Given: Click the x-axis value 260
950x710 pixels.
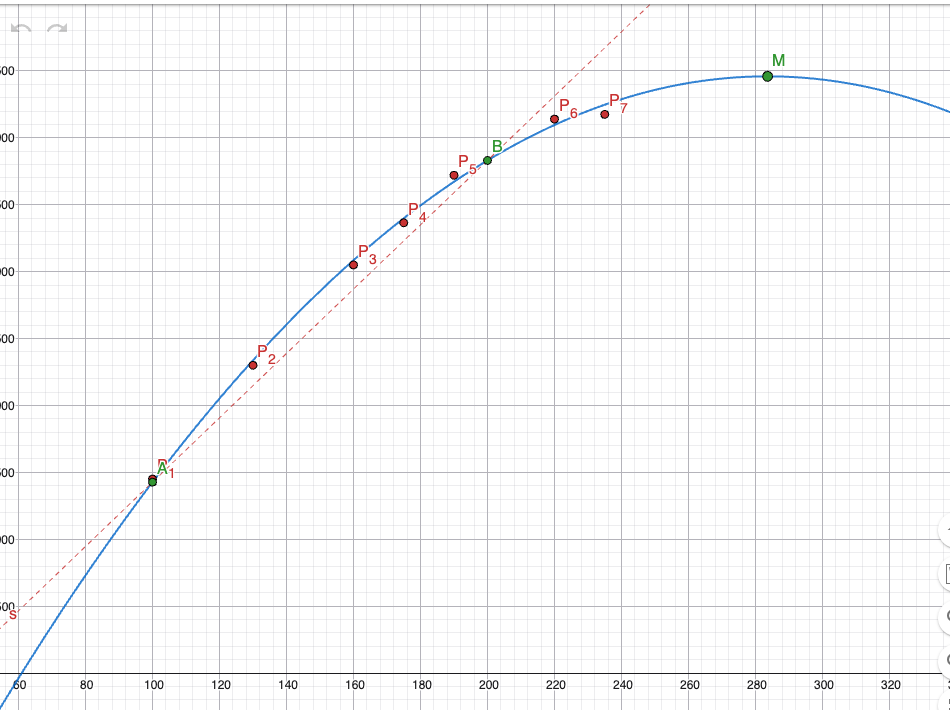Looking at the screenshot, I should click(689, 685).
